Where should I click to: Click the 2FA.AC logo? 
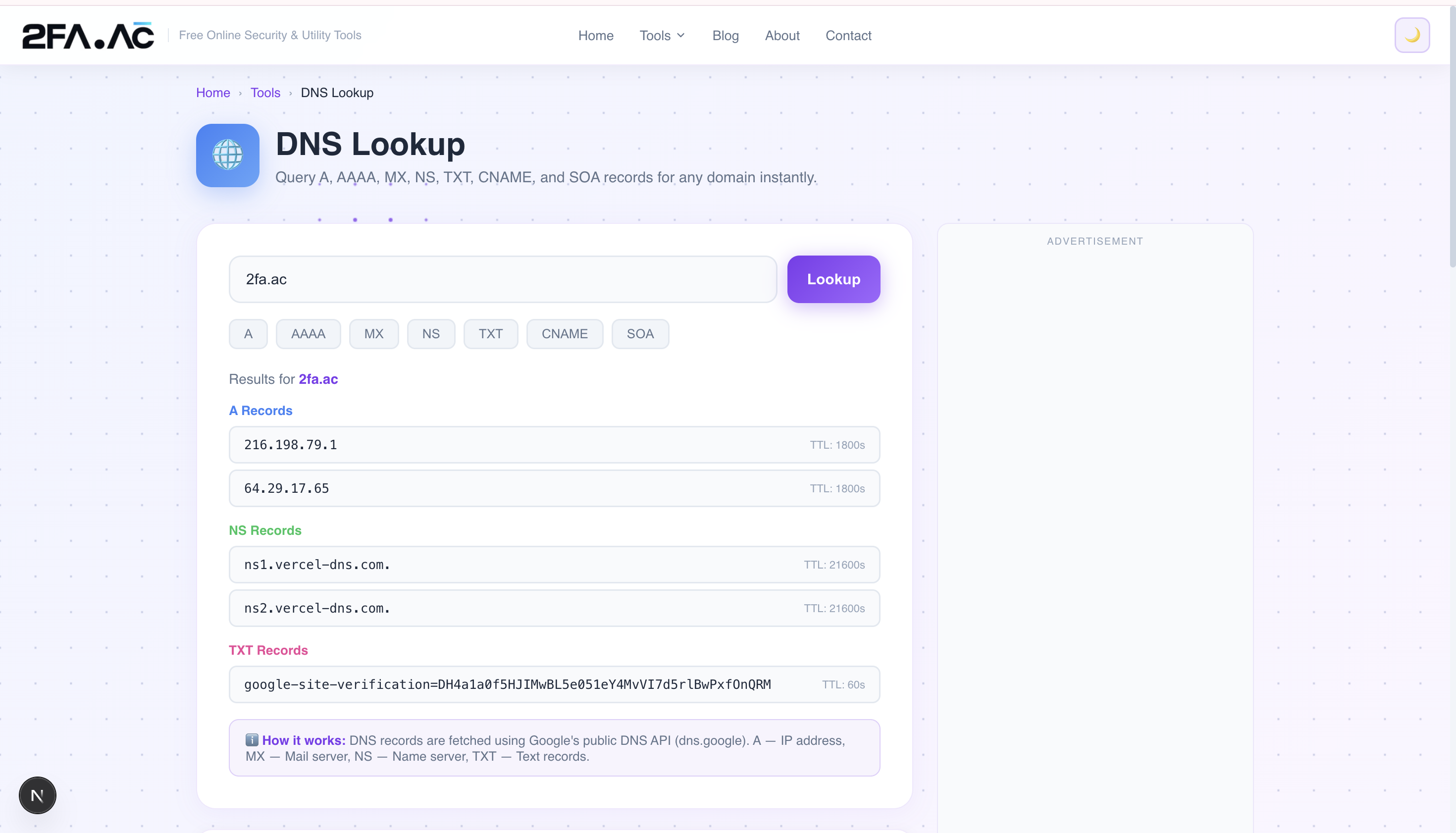point(88,36)
